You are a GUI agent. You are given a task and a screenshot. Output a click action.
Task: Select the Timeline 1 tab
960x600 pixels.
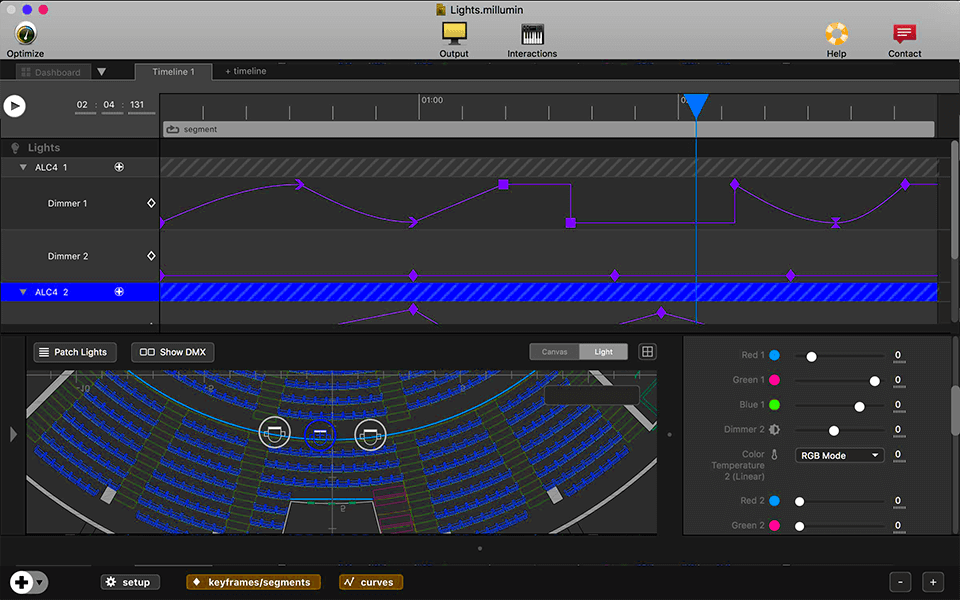pos(172,72)
